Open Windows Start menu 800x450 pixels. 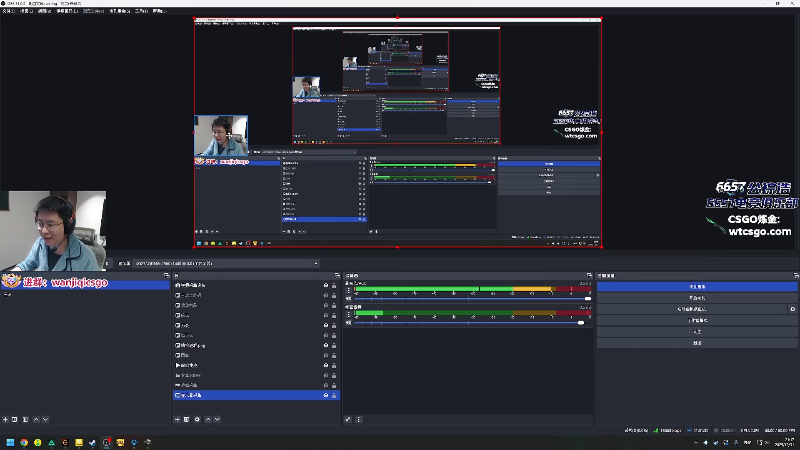point(10,442)
